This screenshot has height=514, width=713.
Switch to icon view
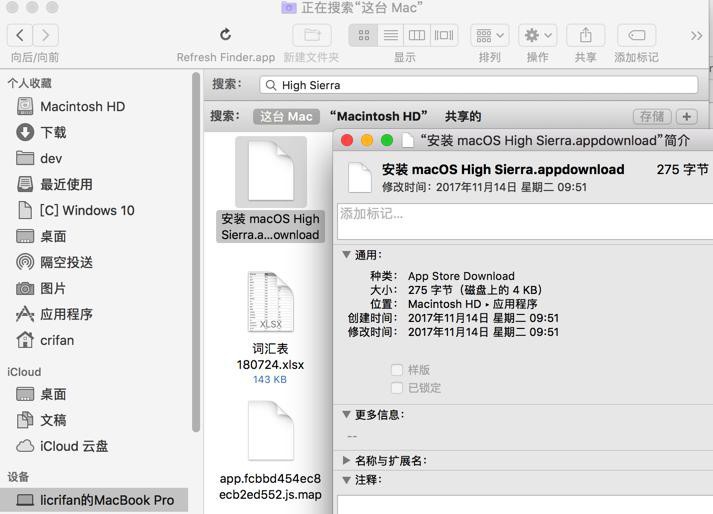pyautogui.click(x=363, y=35)
